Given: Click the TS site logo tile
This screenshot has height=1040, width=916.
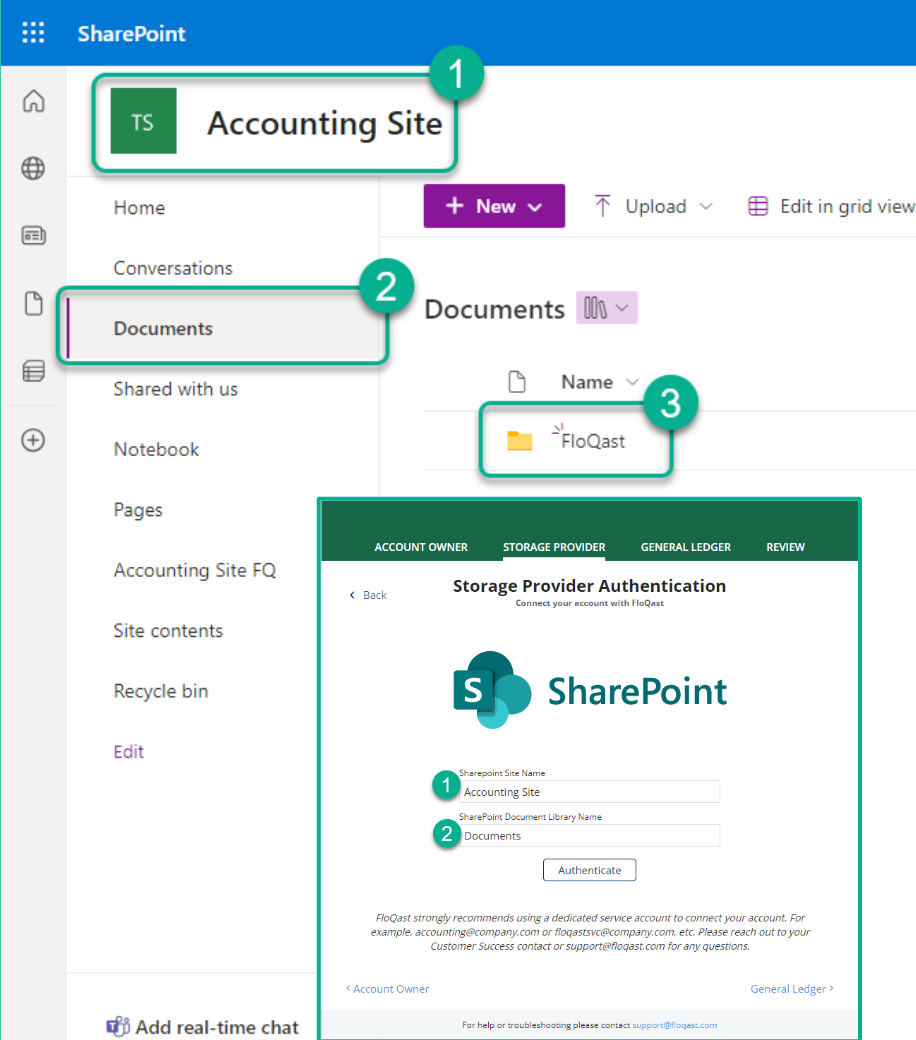Looking at the screenshot, I should point(143,121).
